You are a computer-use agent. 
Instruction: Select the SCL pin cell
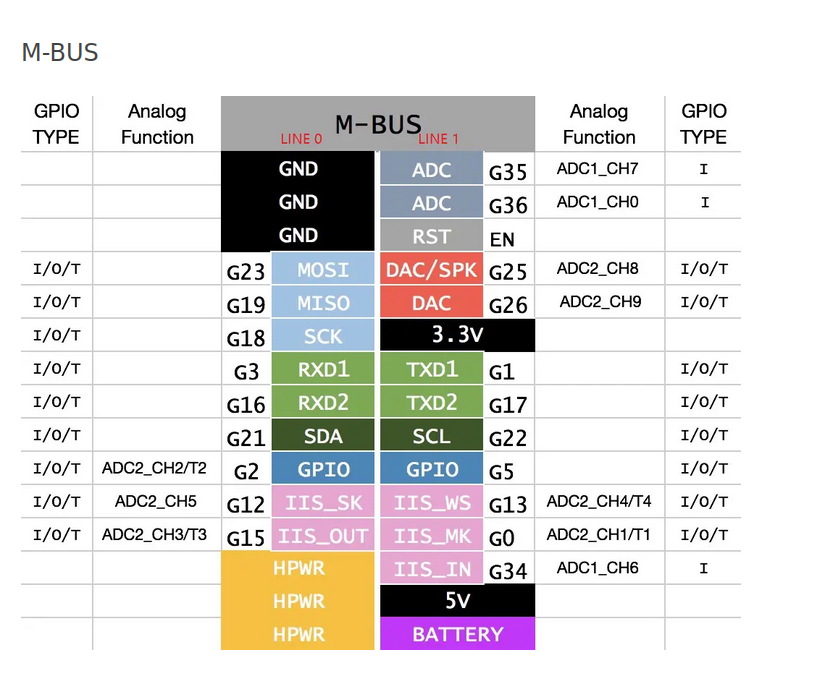point(432,436)
